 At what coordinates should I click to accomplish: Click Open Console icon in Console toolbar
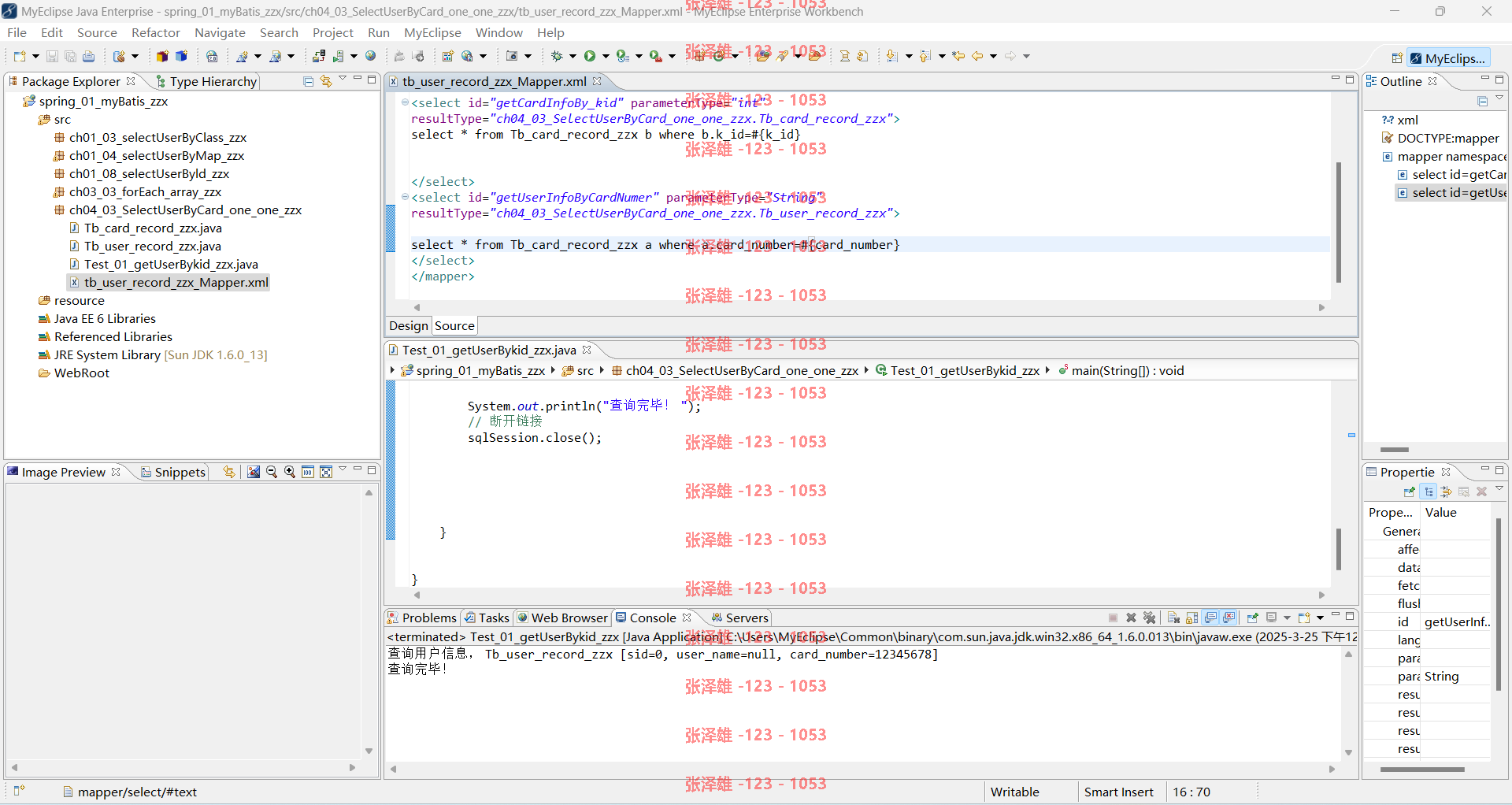(x=1305, y=618)
